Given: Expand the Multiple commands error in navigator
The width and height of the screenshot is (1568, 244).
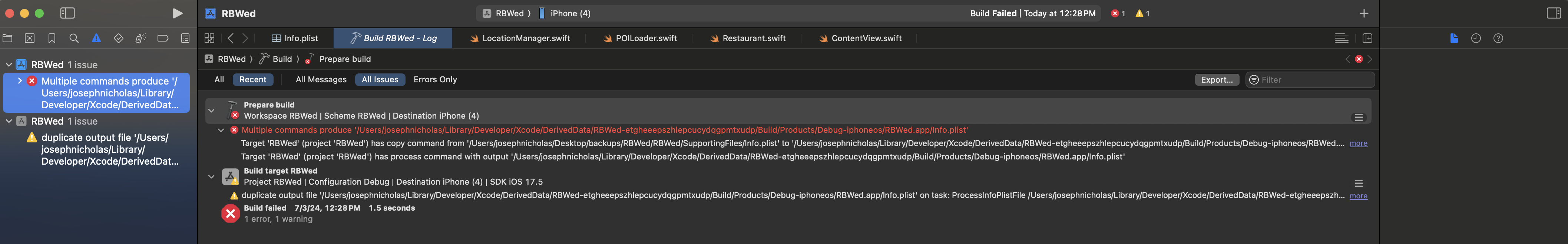Looking at the screenshot, I should pos(20,81).
